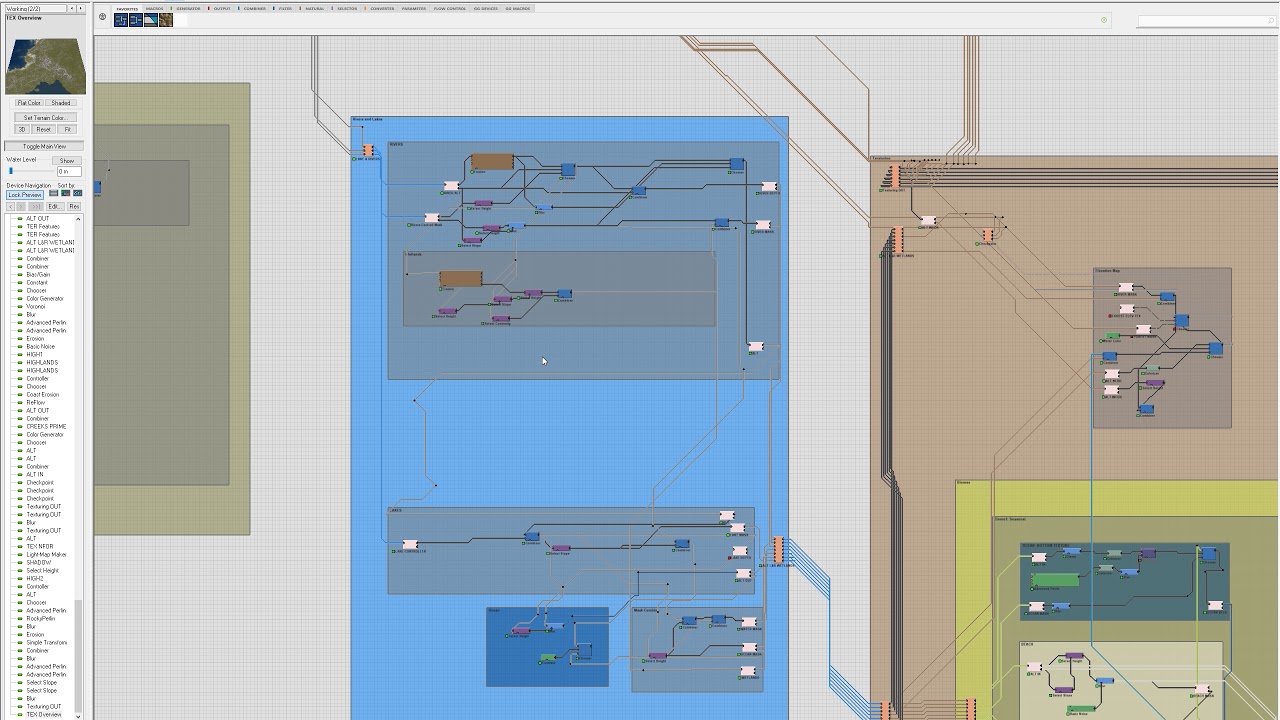Select TEX NFDR in device list
Viewport: 1280px width, 720px height.
(39, 547)
